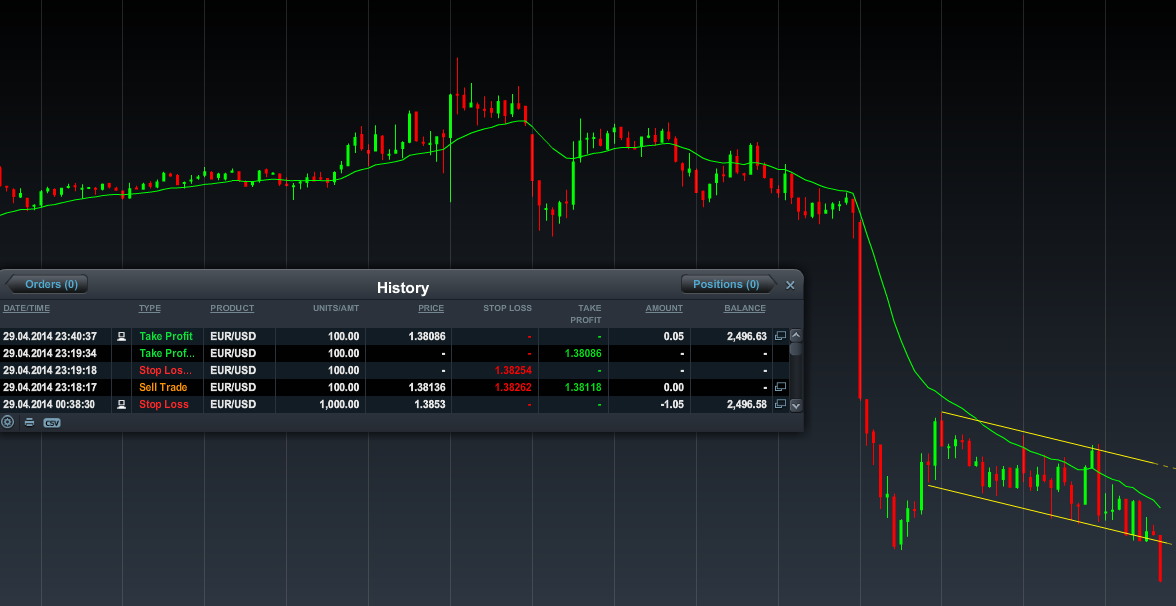Click the UNITS/AMT column header
The image size is (1176, 606).
point(336,308)
